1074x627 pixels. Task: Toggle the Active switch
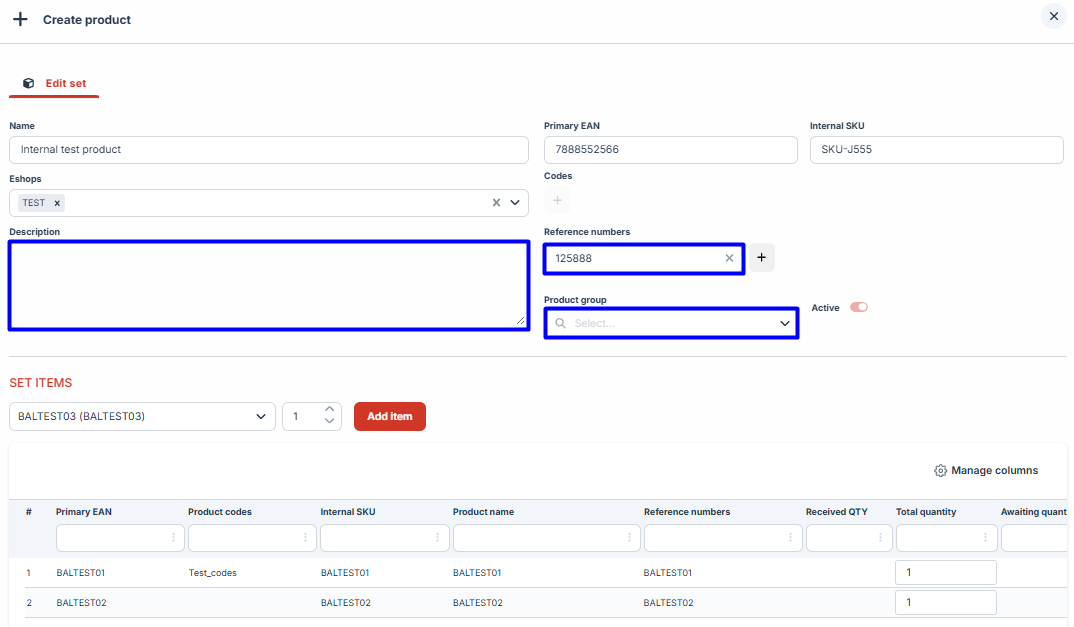858,307
